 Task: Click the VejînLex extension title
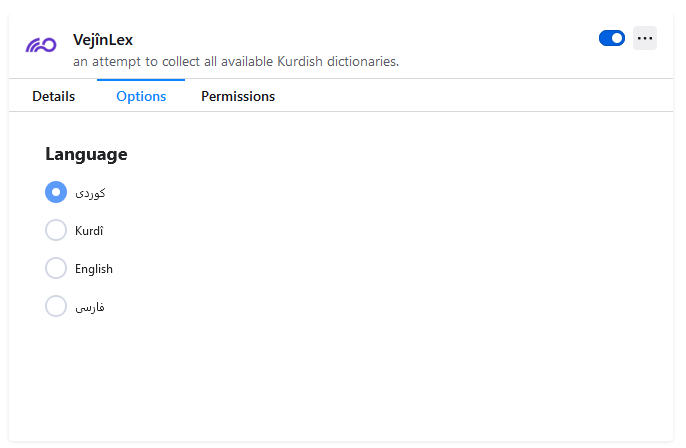tap(103, 40)
